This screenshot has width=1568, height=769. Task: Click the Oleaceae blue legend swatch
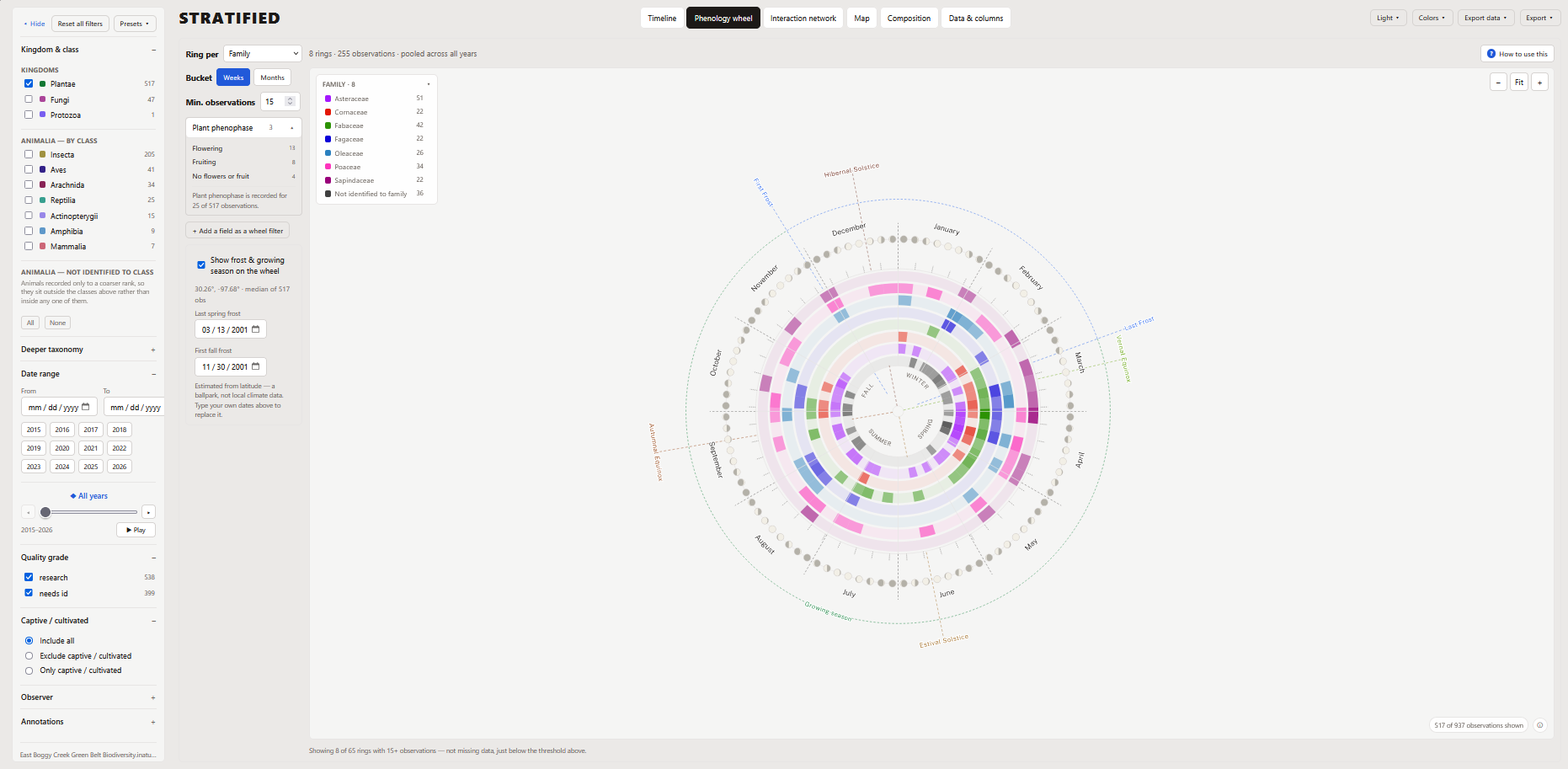click(x=328, y=153)
